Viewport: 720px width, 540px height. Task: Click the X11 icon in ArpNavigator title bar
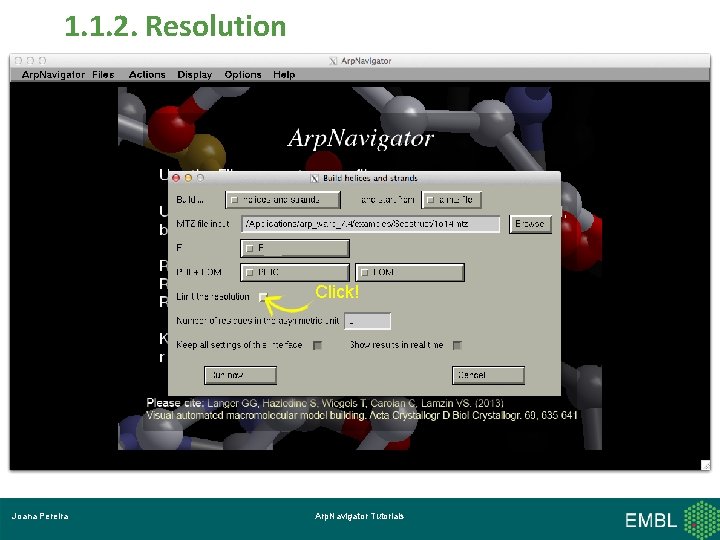(x=333, y=61)
